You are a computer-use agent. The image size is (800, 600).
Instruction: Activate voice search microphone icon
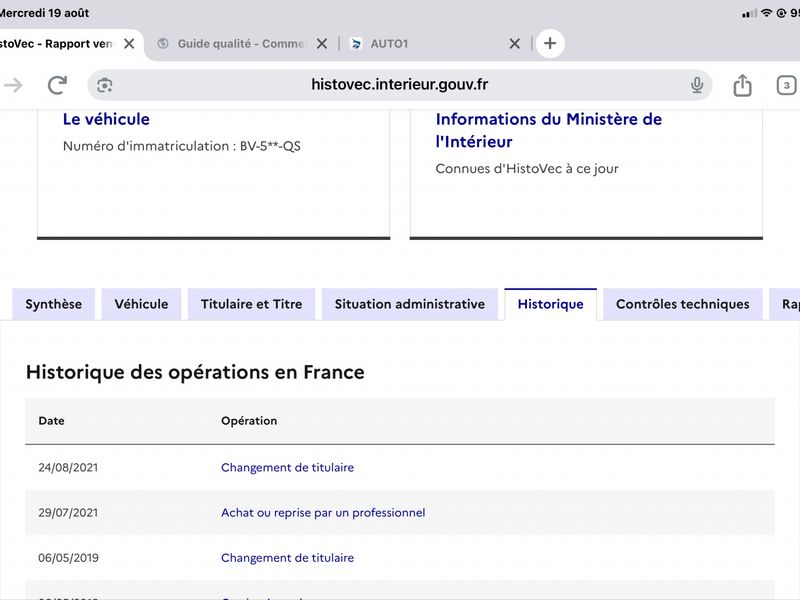coord(697,85)
